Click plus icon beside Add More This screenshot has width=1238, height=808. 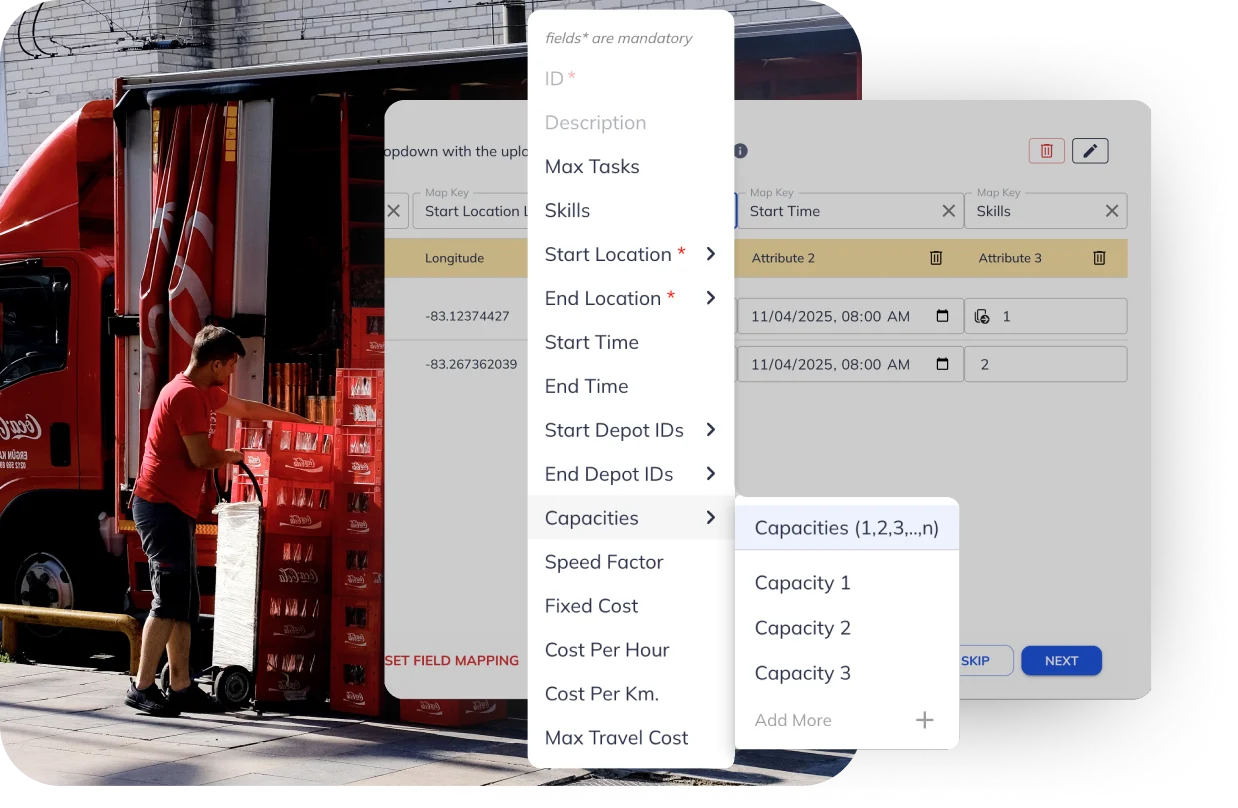tap(924, 720)
